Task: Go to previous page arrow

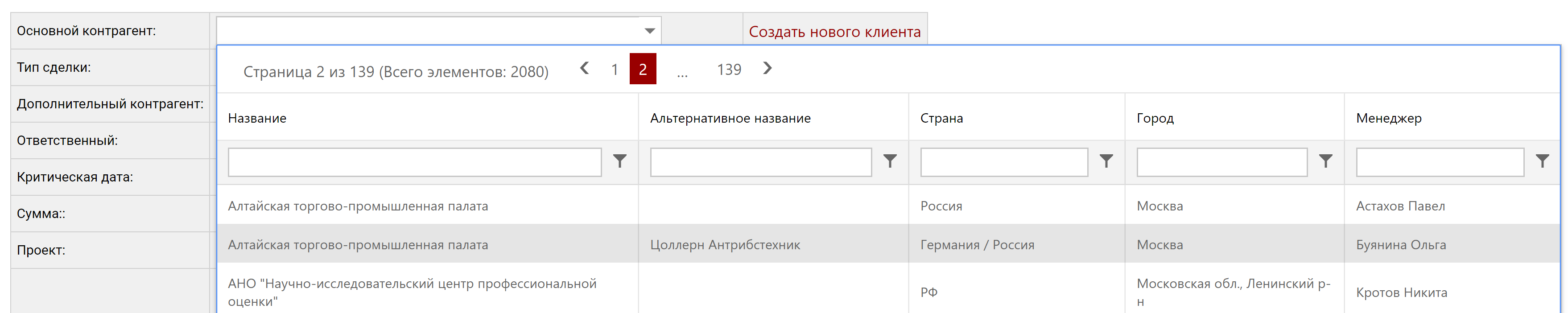Action: (x=584, y=68)
